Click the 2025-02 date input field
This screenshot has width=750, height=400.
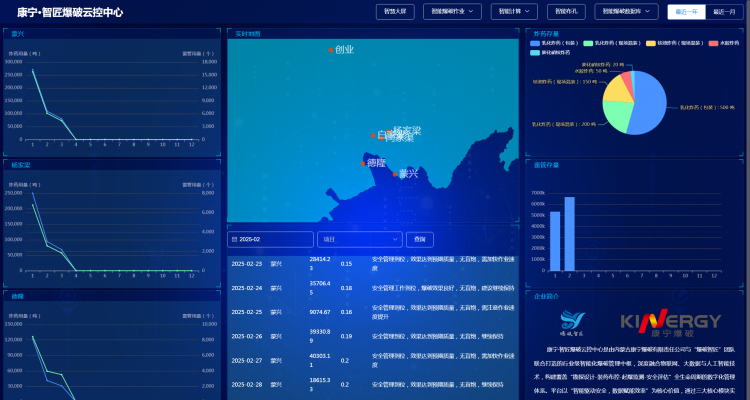click(x=270, y=240)
